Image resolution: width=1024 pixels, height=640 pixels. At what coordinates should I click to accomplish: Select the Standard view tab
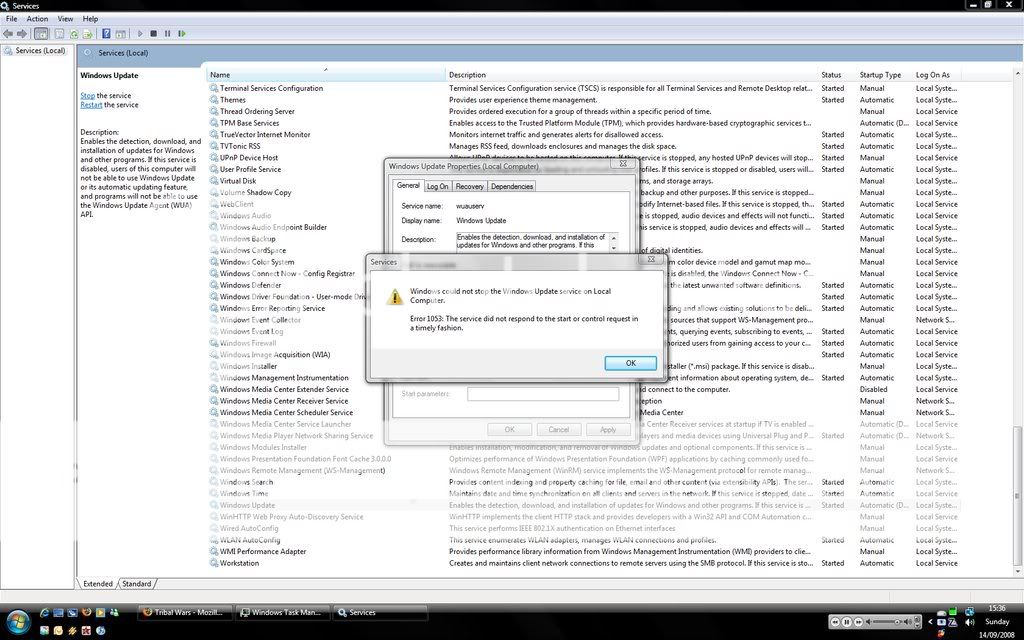[x=137, y=584]
